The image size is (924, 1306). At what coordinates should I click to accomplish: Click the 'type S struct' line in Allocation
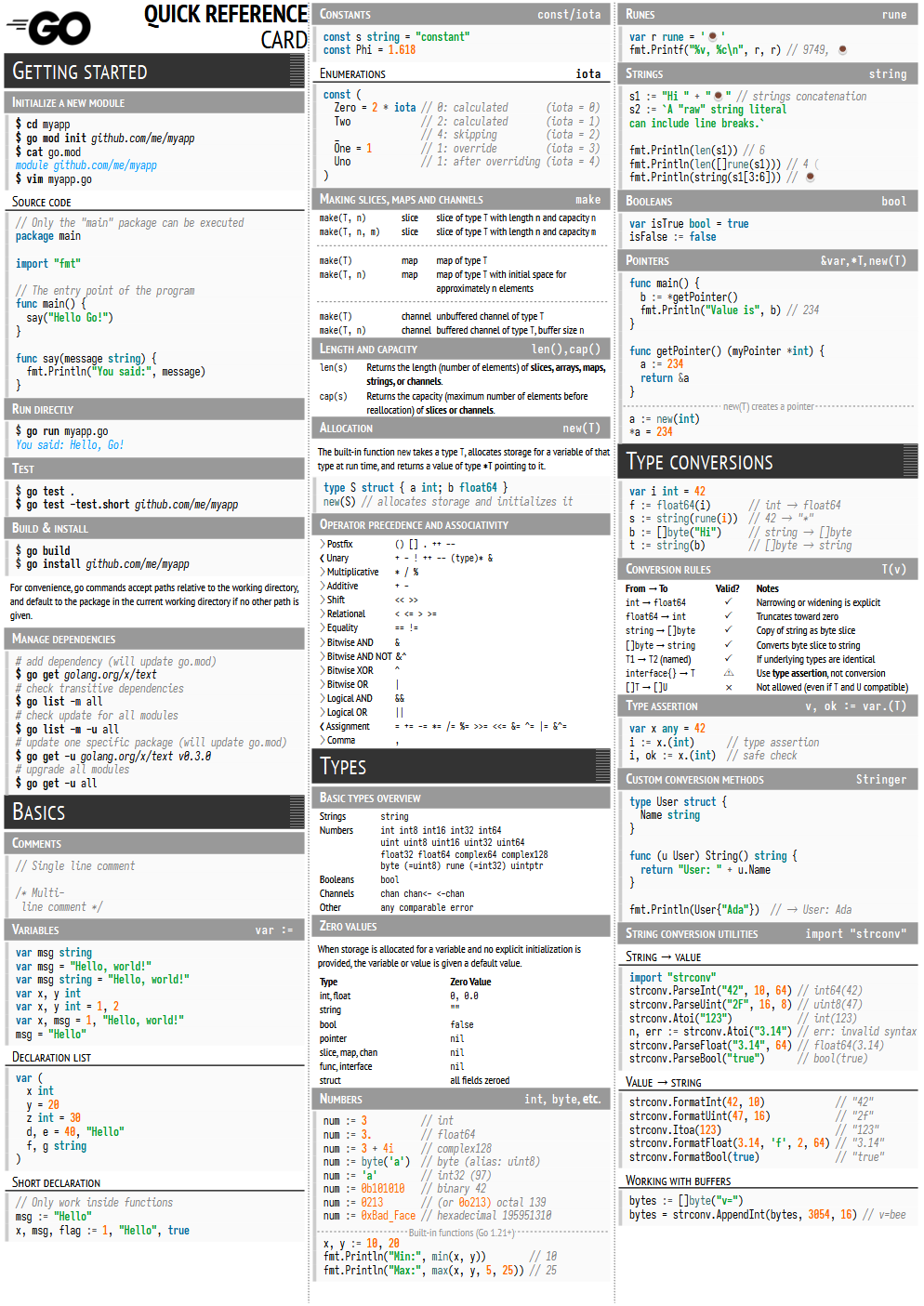pyautogui.click(x=415, y=488)
